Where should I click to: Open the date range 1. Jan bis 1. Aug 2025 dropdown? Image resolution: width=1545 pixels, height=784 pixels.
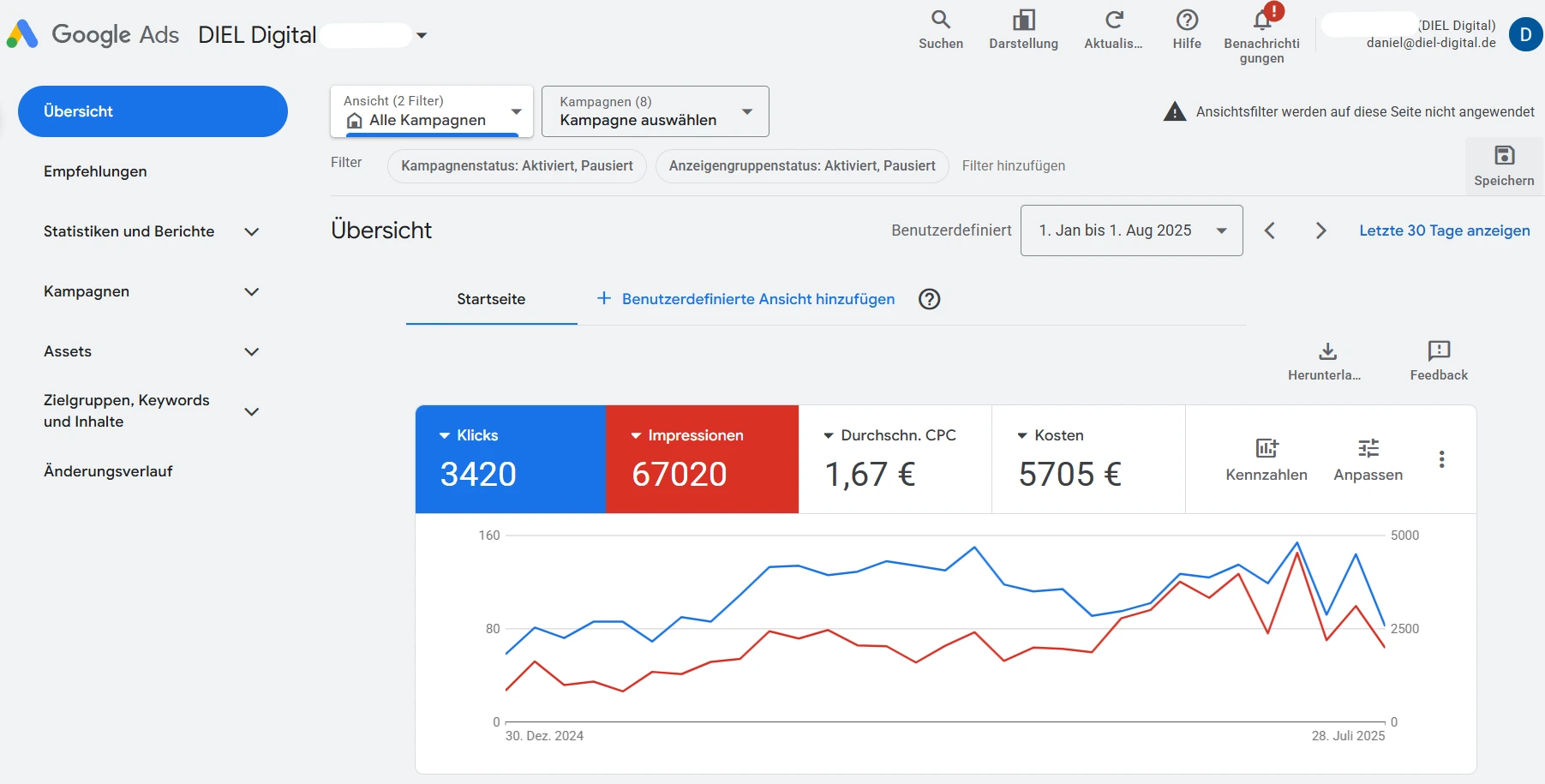point(1132,230)
